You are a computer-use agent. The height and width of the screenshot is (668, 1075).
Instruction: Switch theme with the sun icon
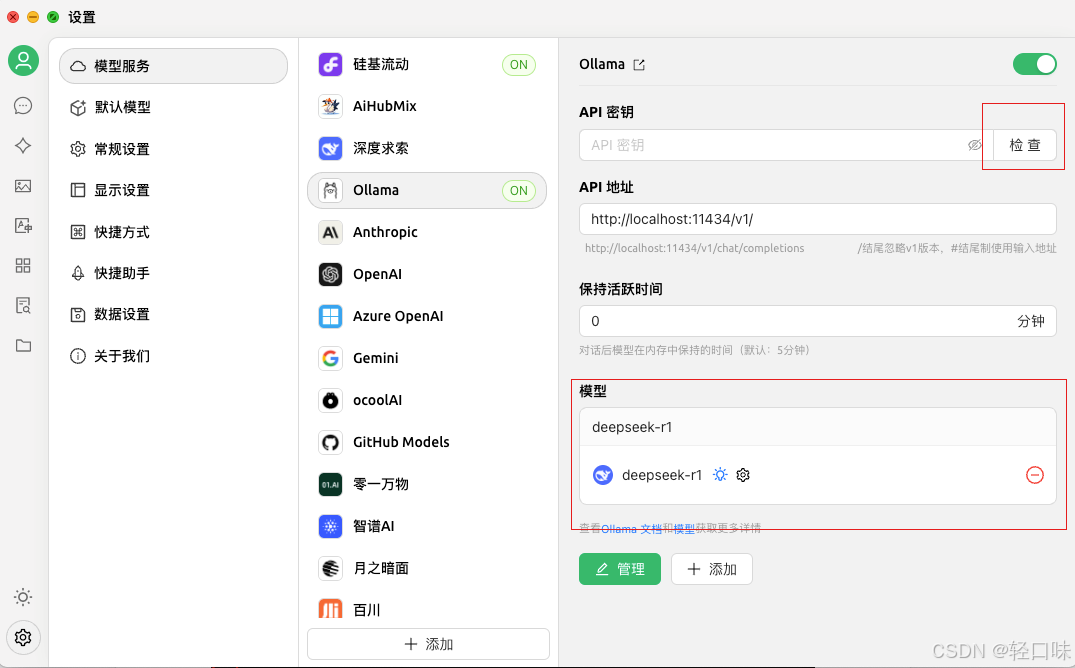23,597
